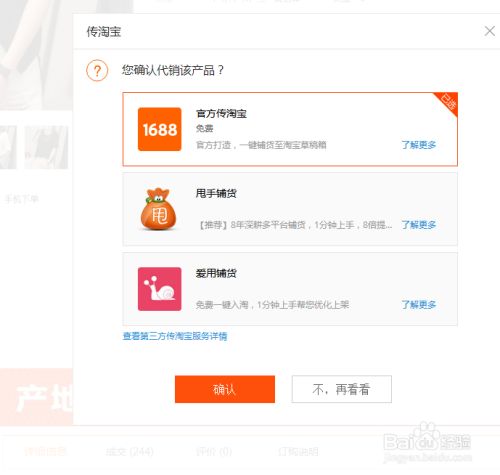Select the 官方传淘宝 option card
Screen dimensions: 500x475
click(x=290, y=129)
